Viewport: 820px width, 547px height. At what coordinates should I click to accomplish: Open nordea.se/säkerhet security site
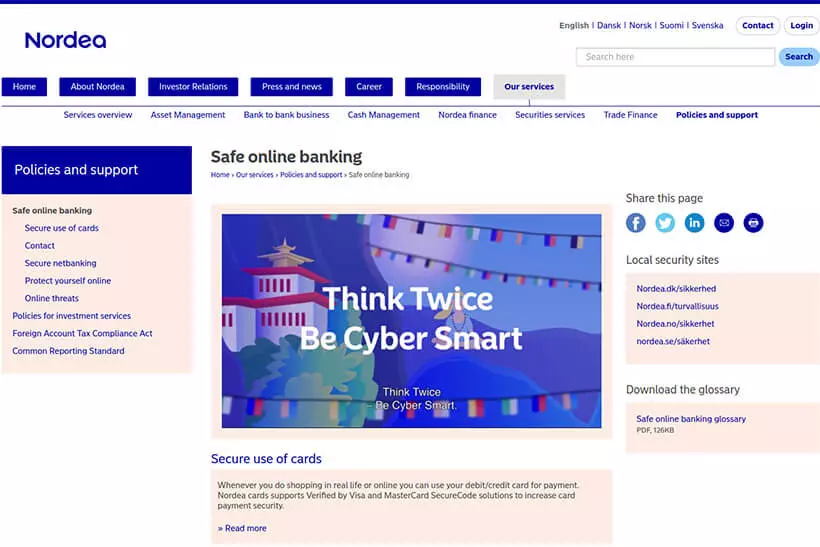pos(673,341)
